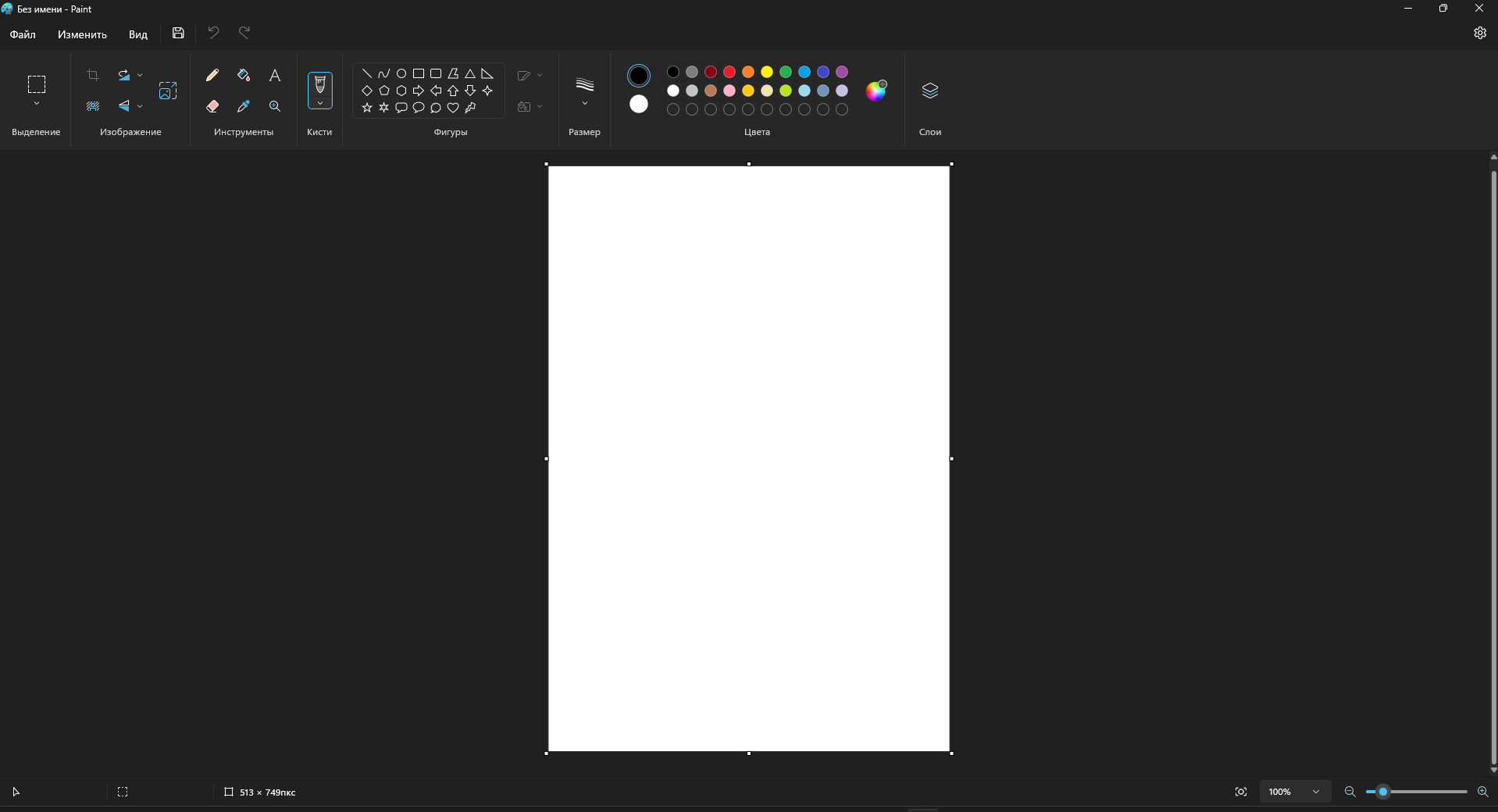The image size is (1498, 812).
Task: Choose the Four-point star shape
Action: [x=487, y=91]
